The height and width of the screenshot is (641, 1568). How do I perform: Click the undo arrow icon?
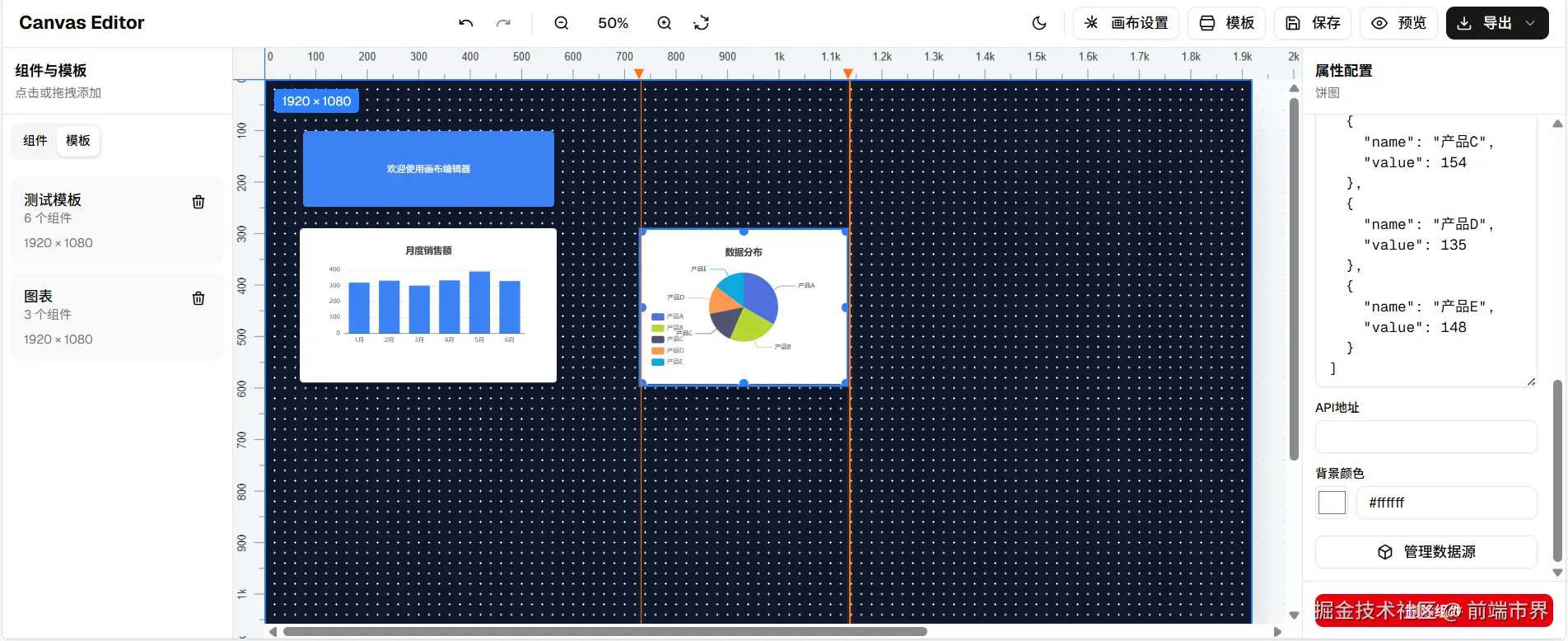click(x=466, y=23)
